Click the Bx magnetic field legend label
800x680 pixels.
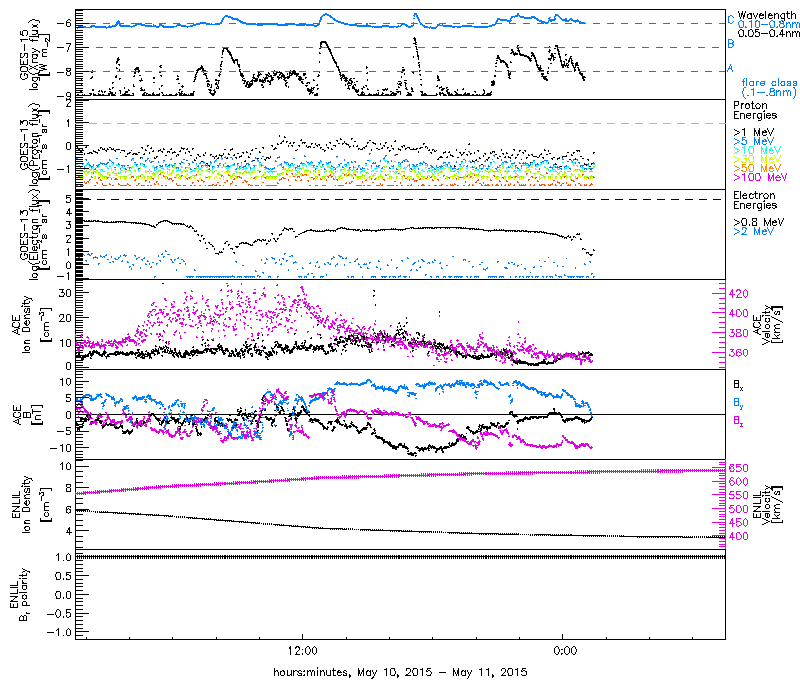pyautogui.click(x=738, y=385)
